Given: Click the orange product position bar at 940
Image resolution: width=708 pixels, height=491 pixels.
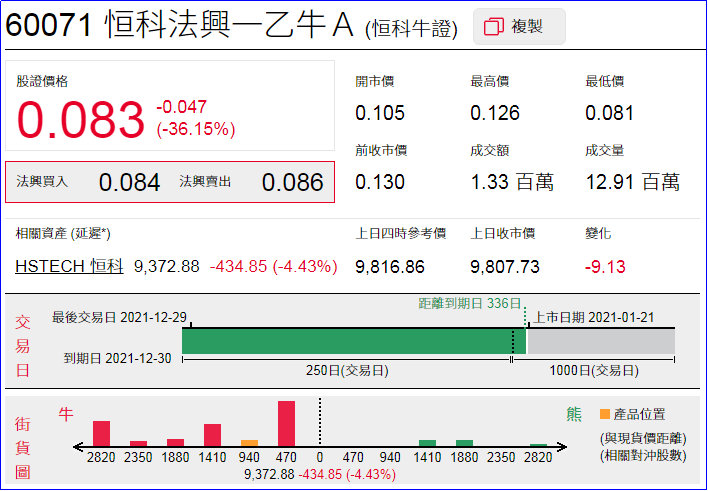Looking at the screenshot, I should [x=249, y=443].
